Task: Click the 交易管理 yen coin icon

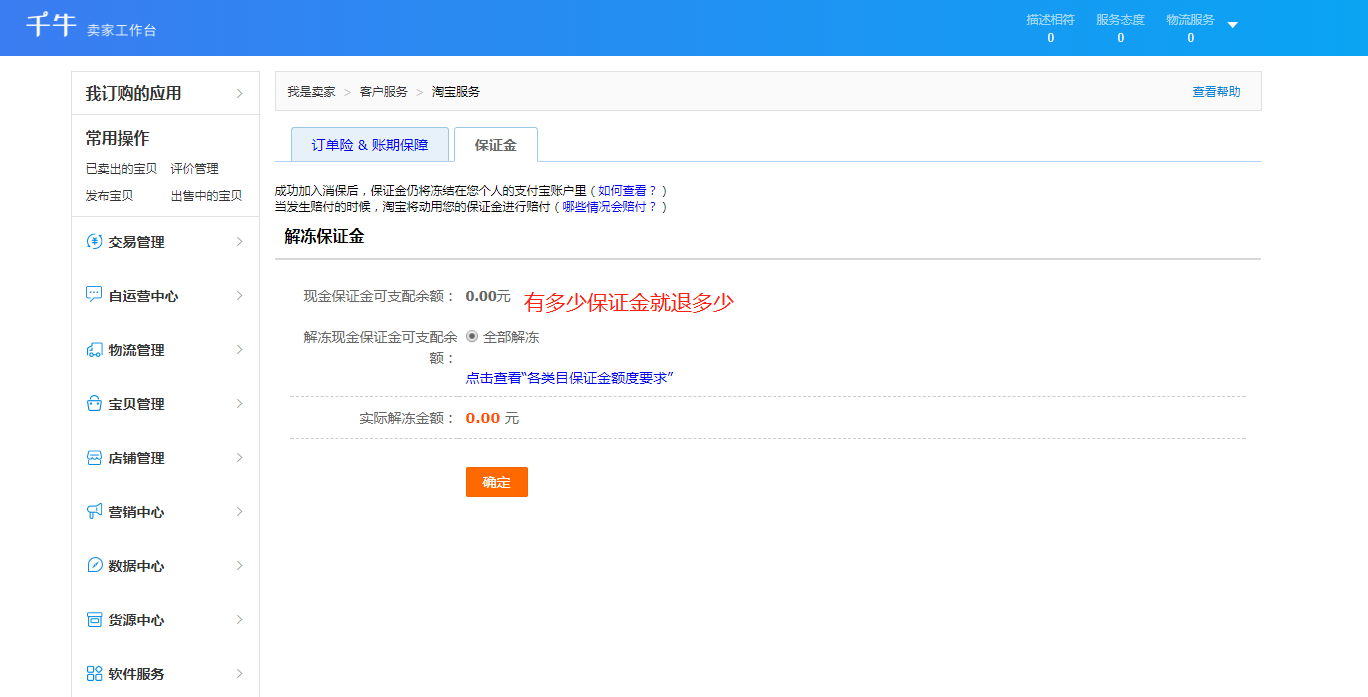Action: coord(94,242)
